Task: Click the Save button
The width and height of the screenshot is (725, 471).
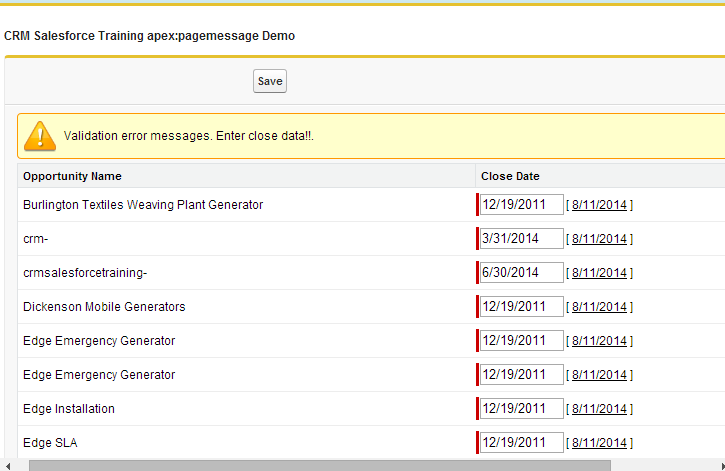Action: tap(270, 81)
